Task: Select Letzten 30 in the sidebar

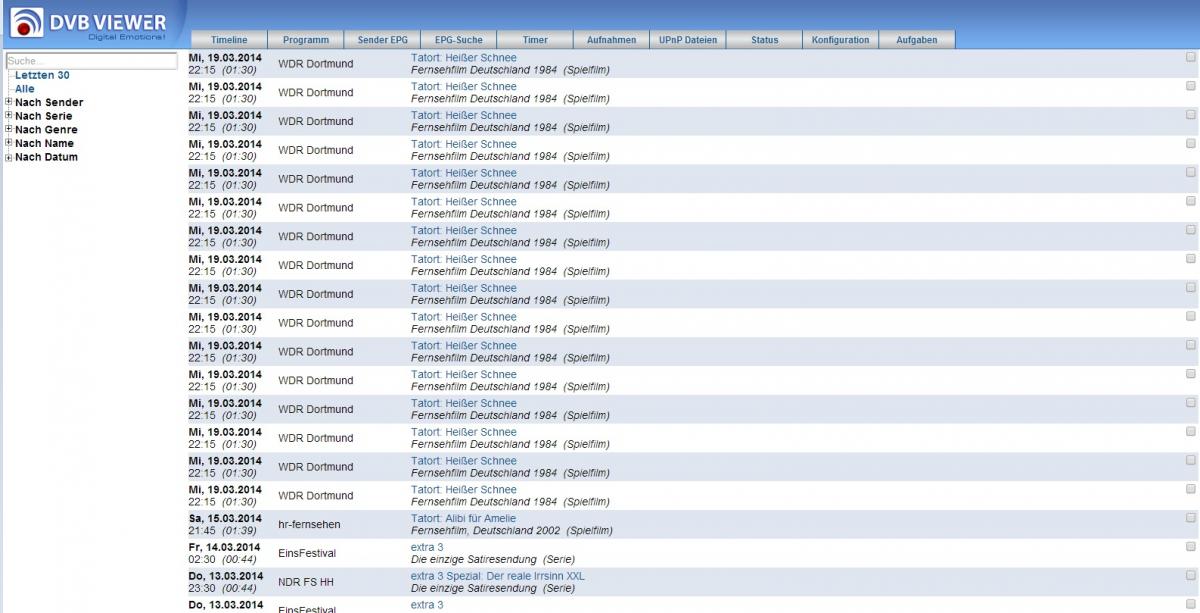Action: pyautogui.click(x=42, y=75)
